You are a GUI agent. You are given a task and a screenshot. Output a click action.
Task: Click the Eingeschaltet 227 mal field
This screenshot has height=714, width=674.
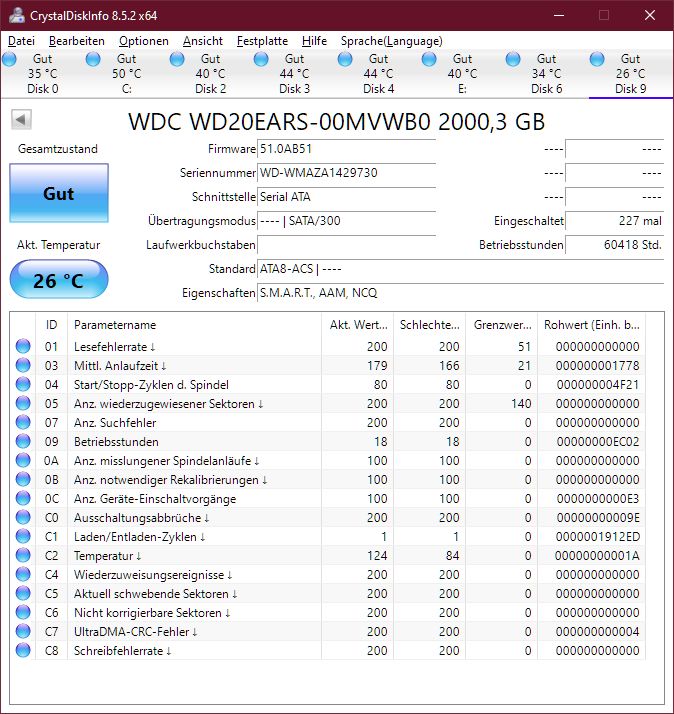pyautogui.click(x=614, y=221)
